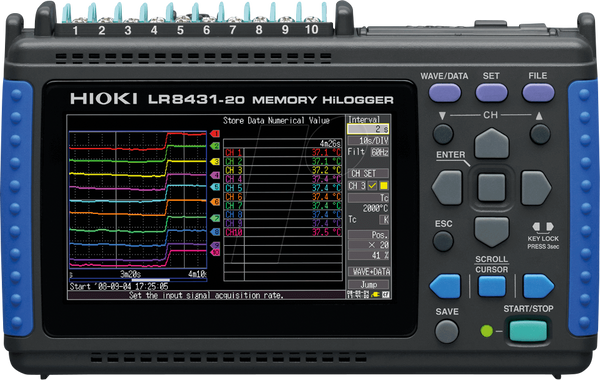Select the CH SET screen heading
This screenshot has height=380, width=600.
368,173
